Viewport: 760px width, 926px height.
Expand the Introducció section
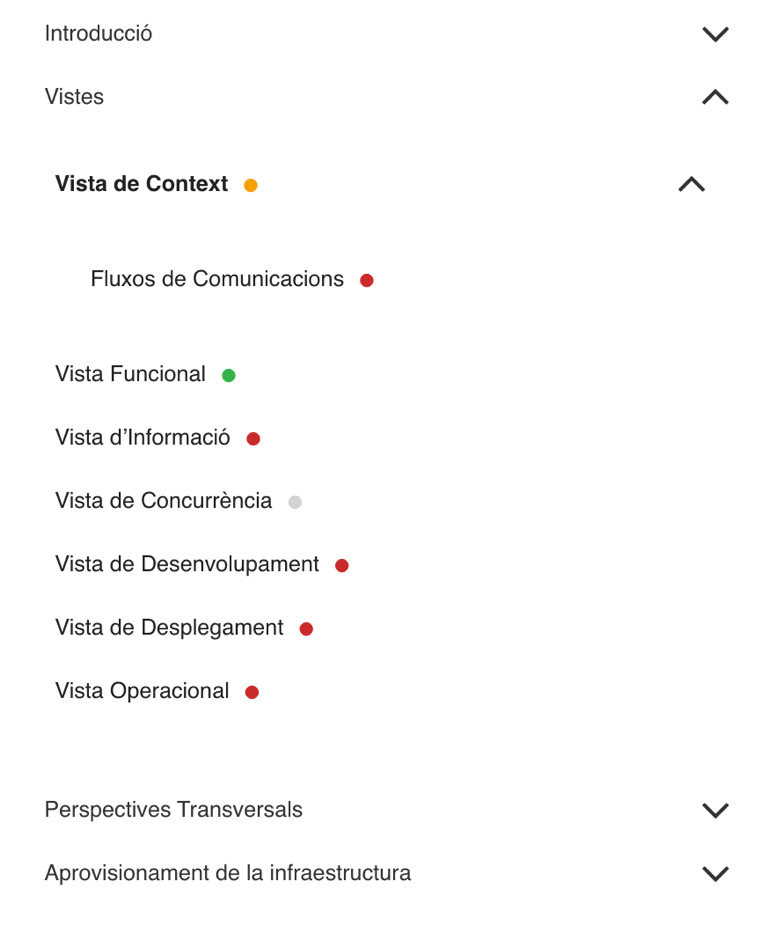(715, 33)
